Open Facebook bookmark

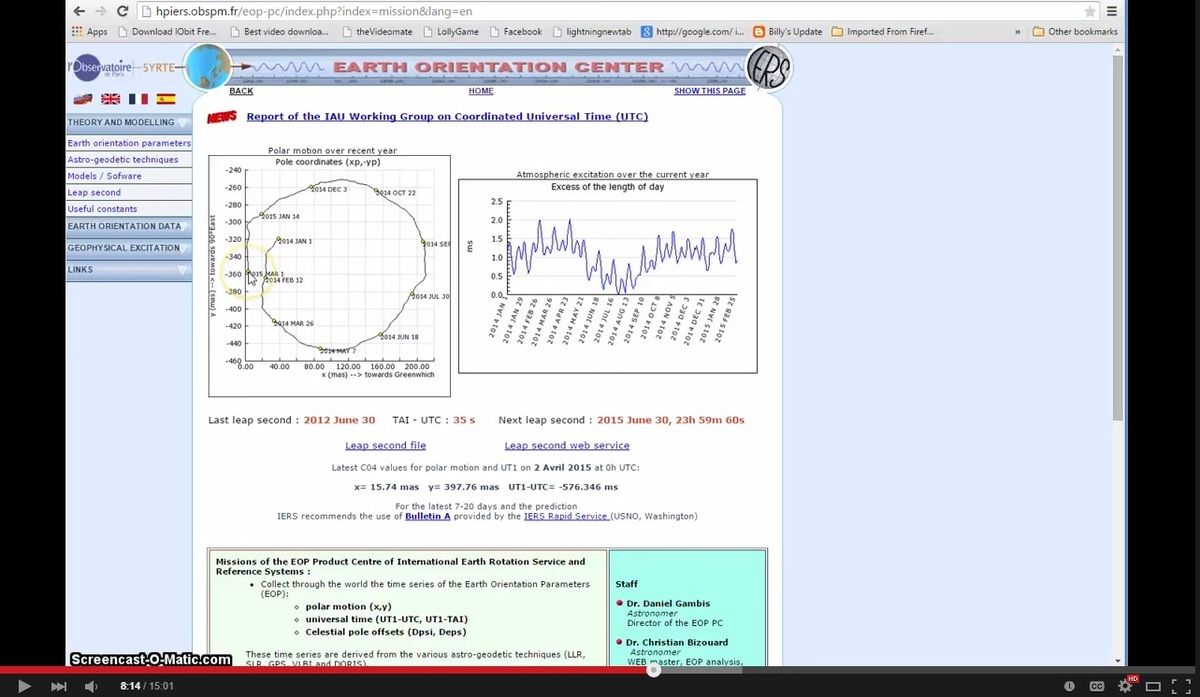coord(515,32)
